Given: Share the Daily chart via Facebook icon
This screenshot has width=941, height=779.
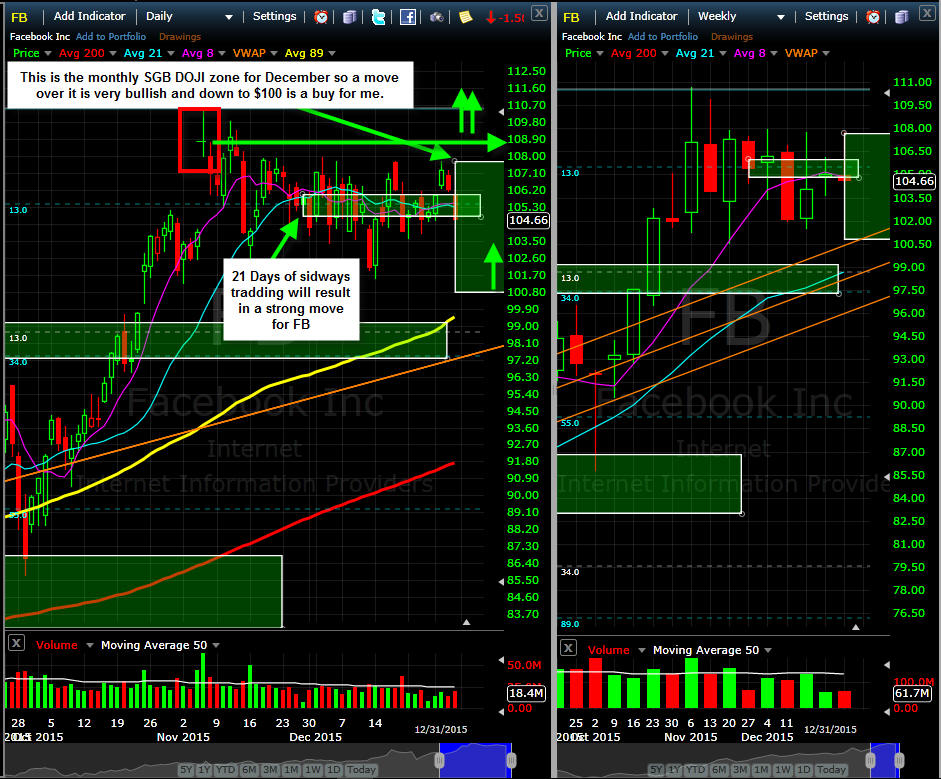Looking at the screenshot, I should click(407, 17).
